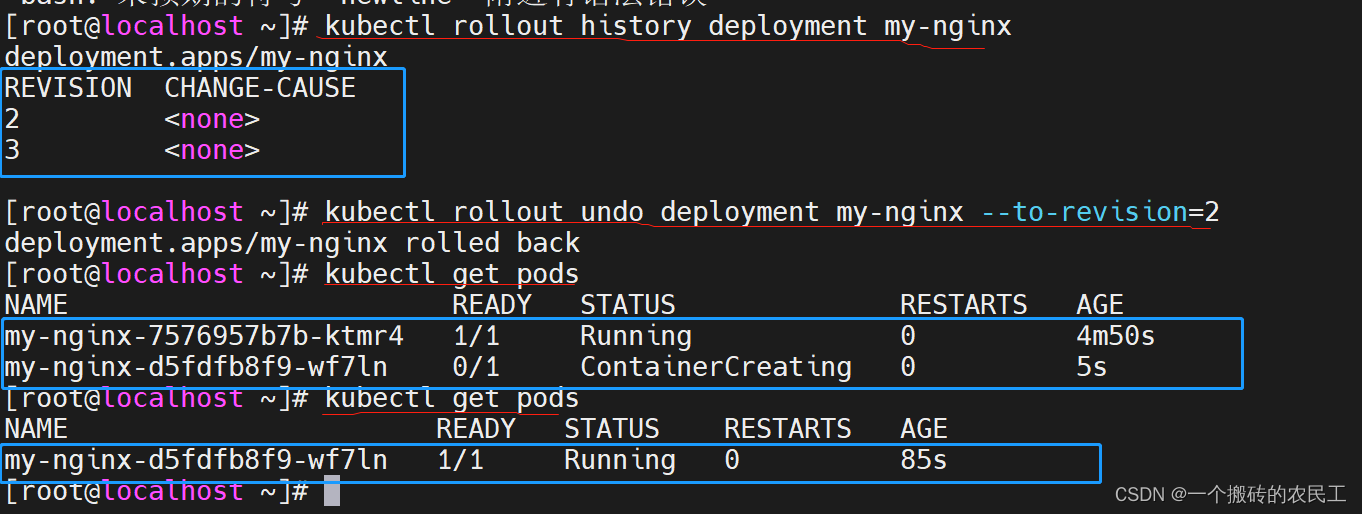Click the restarts 0 value in the 85s row
1362x514 pixels.
732,460
